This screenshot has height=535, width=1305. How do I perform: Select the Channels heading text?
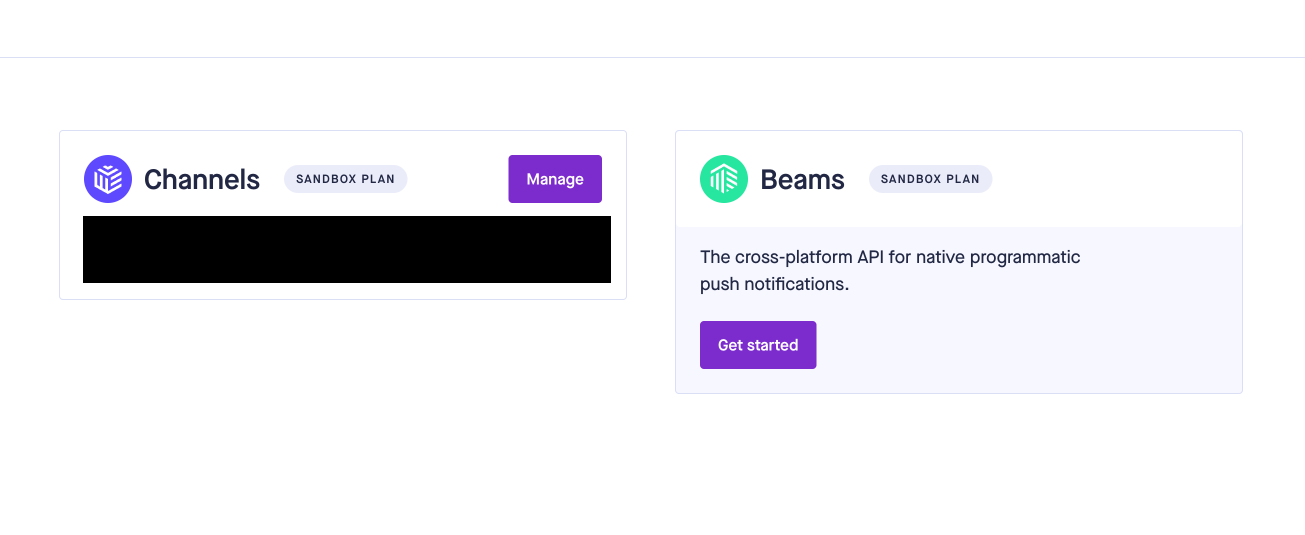click(x=202, y=180)
